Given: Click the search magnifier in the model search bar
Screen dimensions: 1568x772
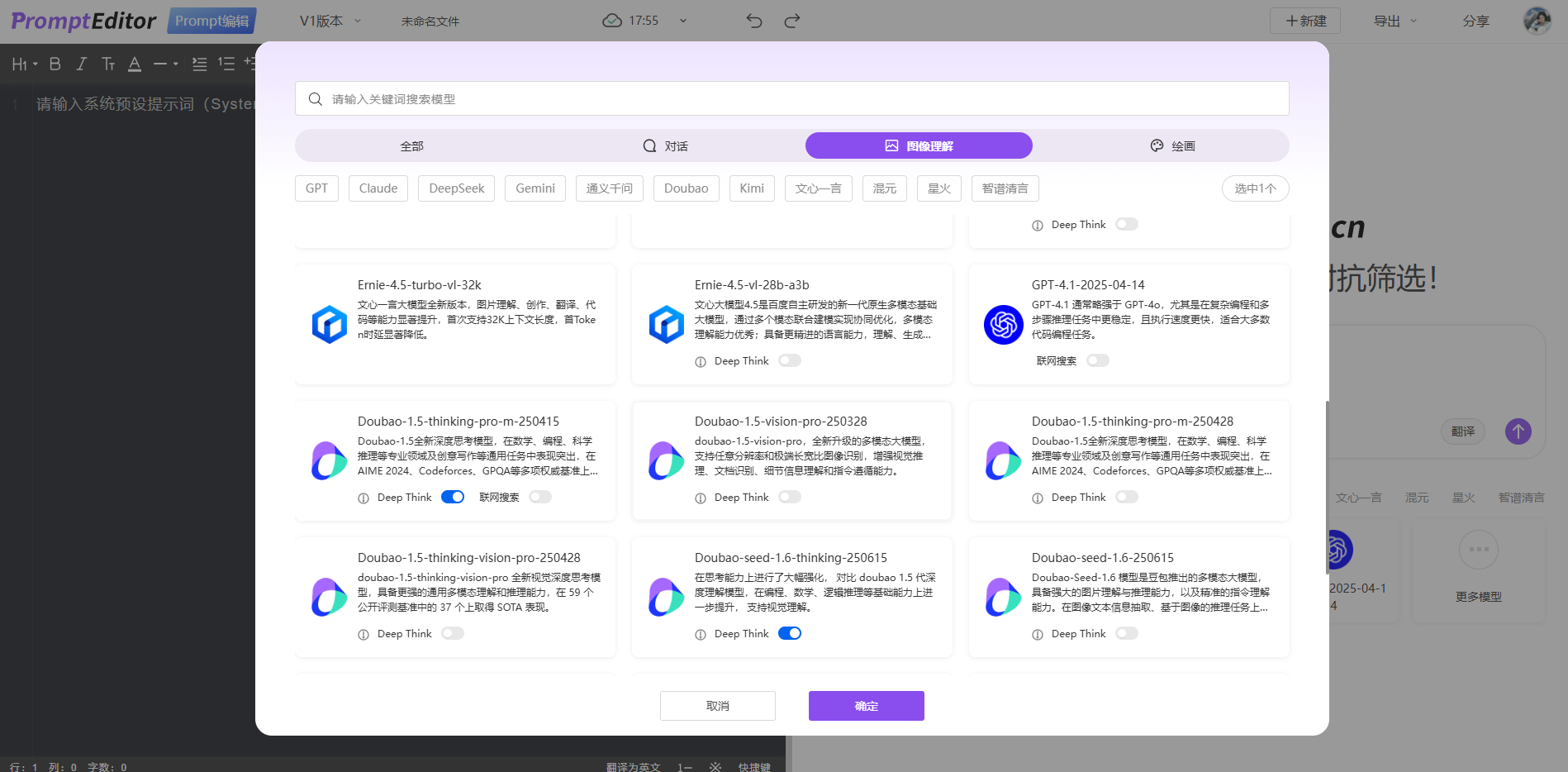Looking at the screenshot, I should (315, 98).
